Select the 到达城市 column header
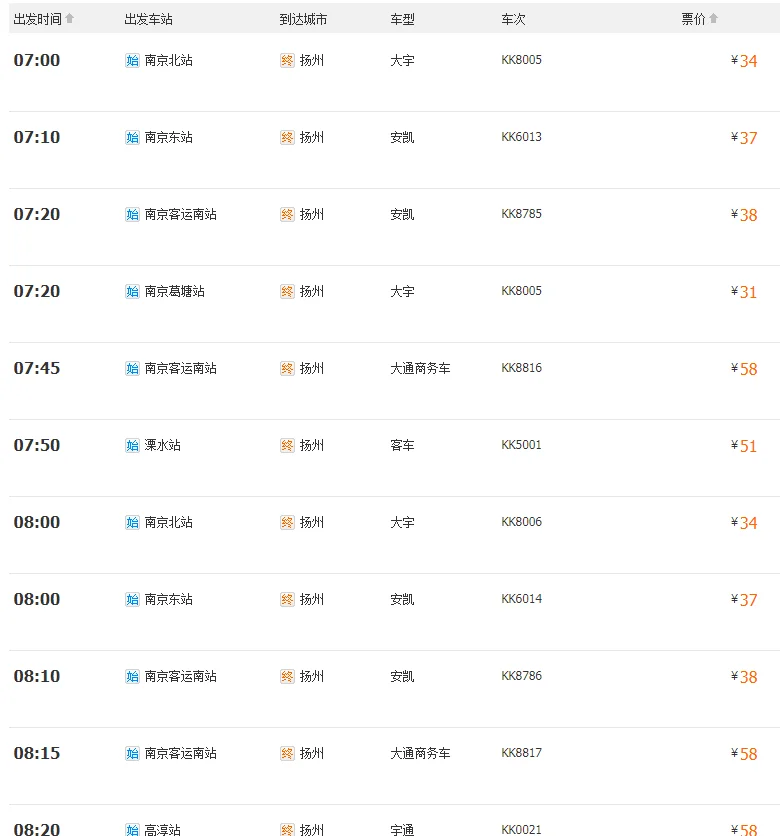This screenshot has width=780, height=836. (303, 18)
